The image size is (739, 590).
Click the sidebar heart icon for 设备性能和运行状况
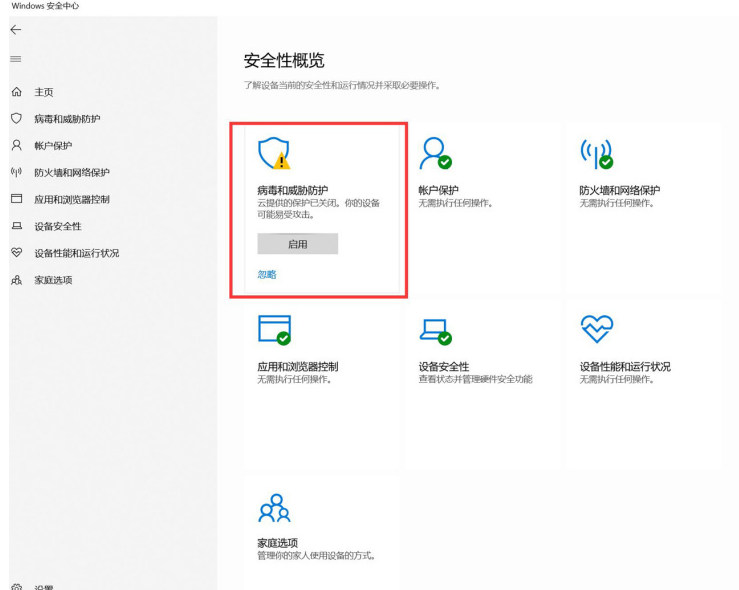tap(16, 253)
